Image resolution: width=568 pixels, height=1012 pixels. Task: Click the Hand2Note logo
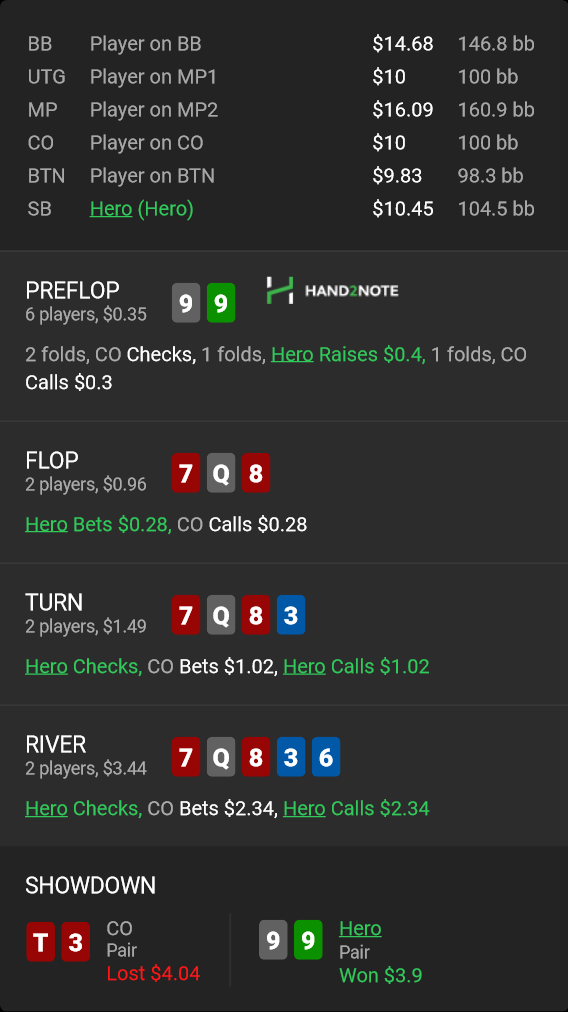pyautogui.click(x=332, y=290)
